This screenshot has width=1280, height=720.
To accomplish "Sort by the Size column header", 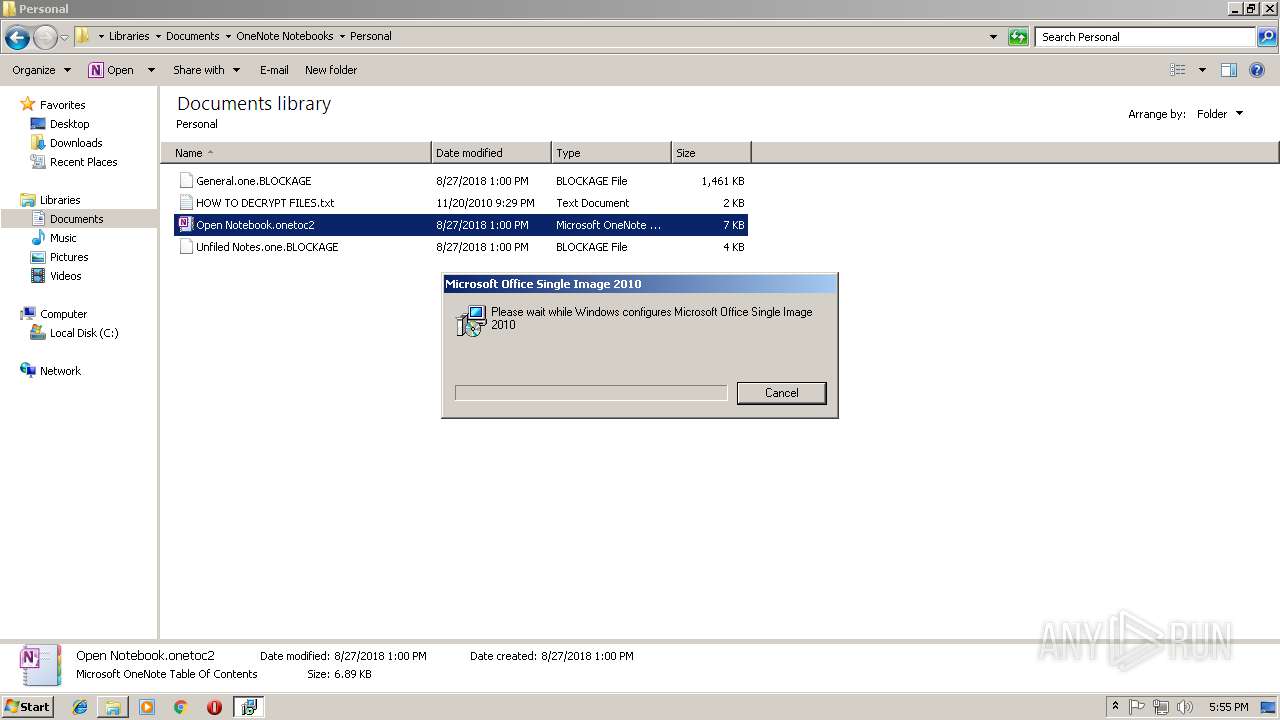I will tap(711, 153).
